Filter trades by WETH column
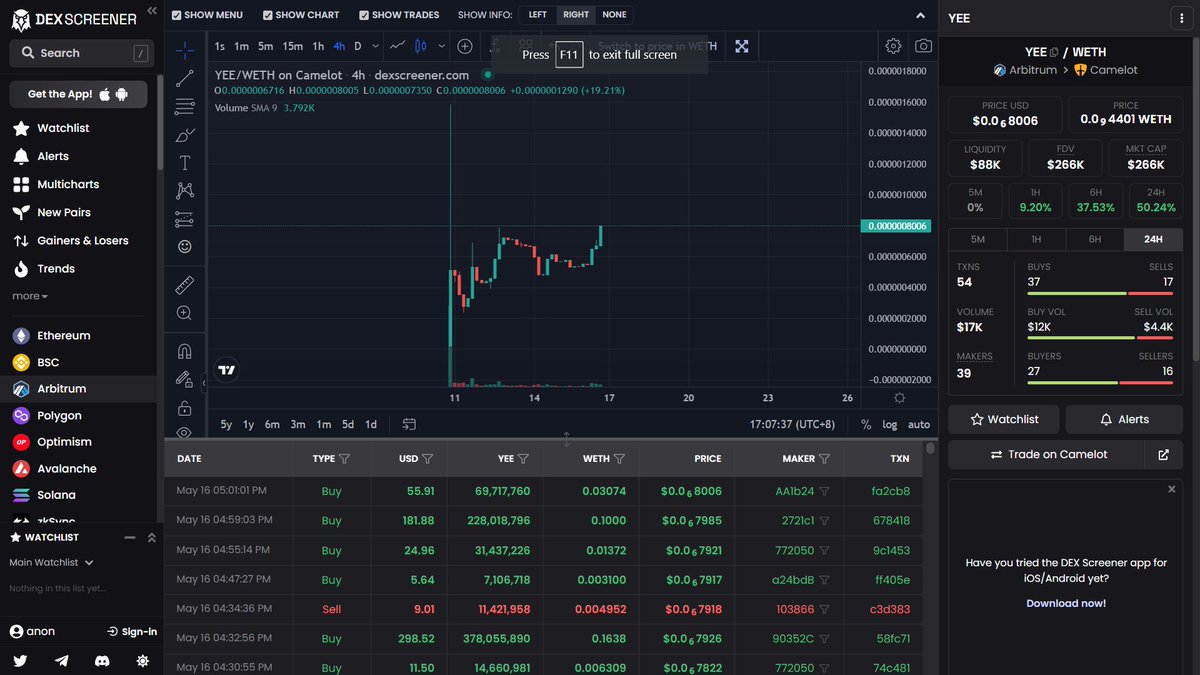Viewport: 1200px width, 675px height. coord(619,459)
